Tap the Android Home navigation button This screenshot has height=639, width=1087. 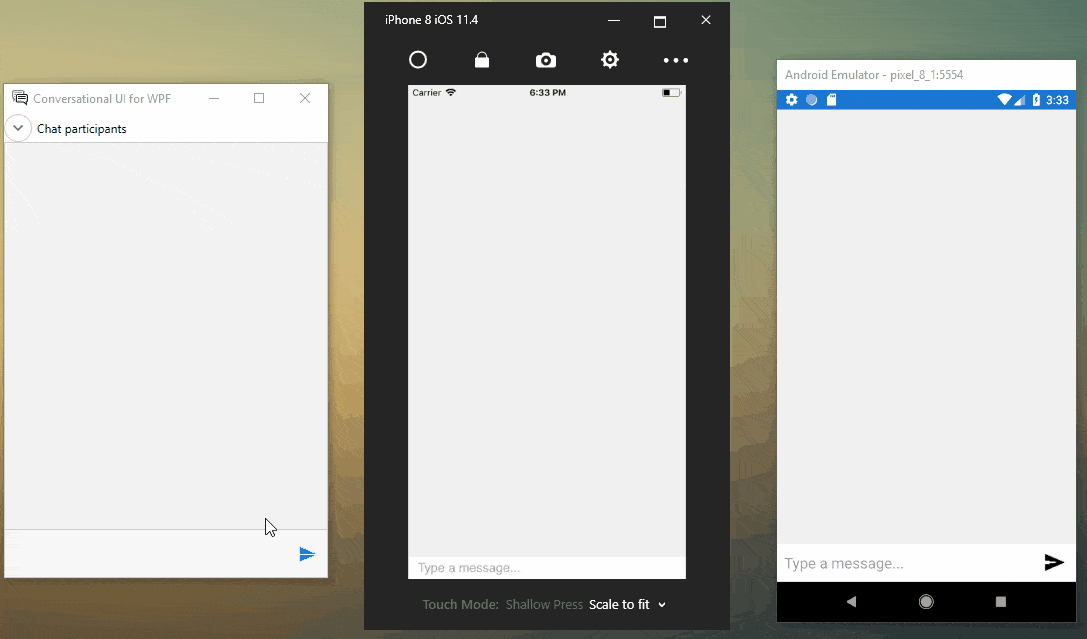click(x=926, y=602)
